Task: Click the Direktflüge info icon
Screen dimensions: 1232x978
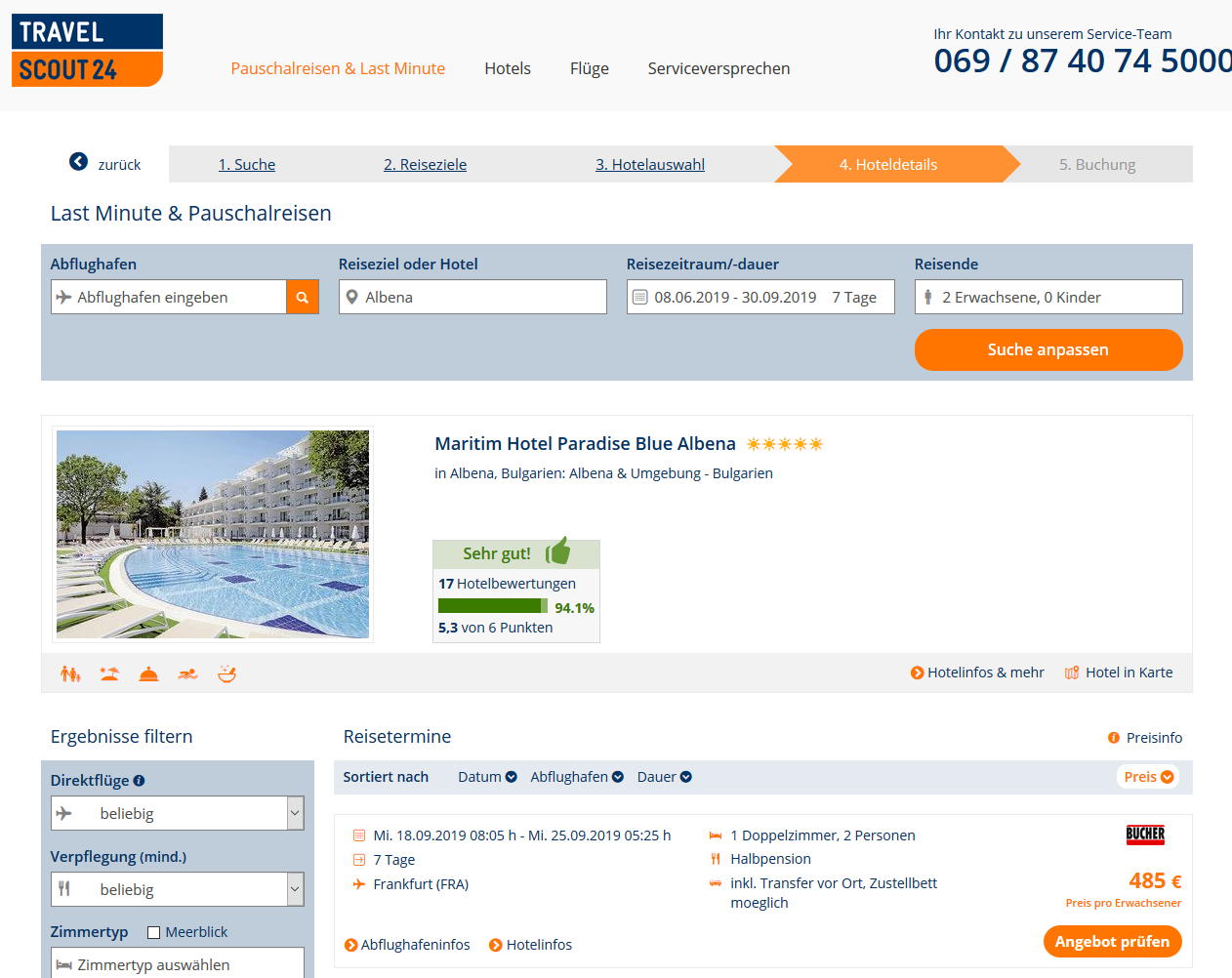Action: 139,781
